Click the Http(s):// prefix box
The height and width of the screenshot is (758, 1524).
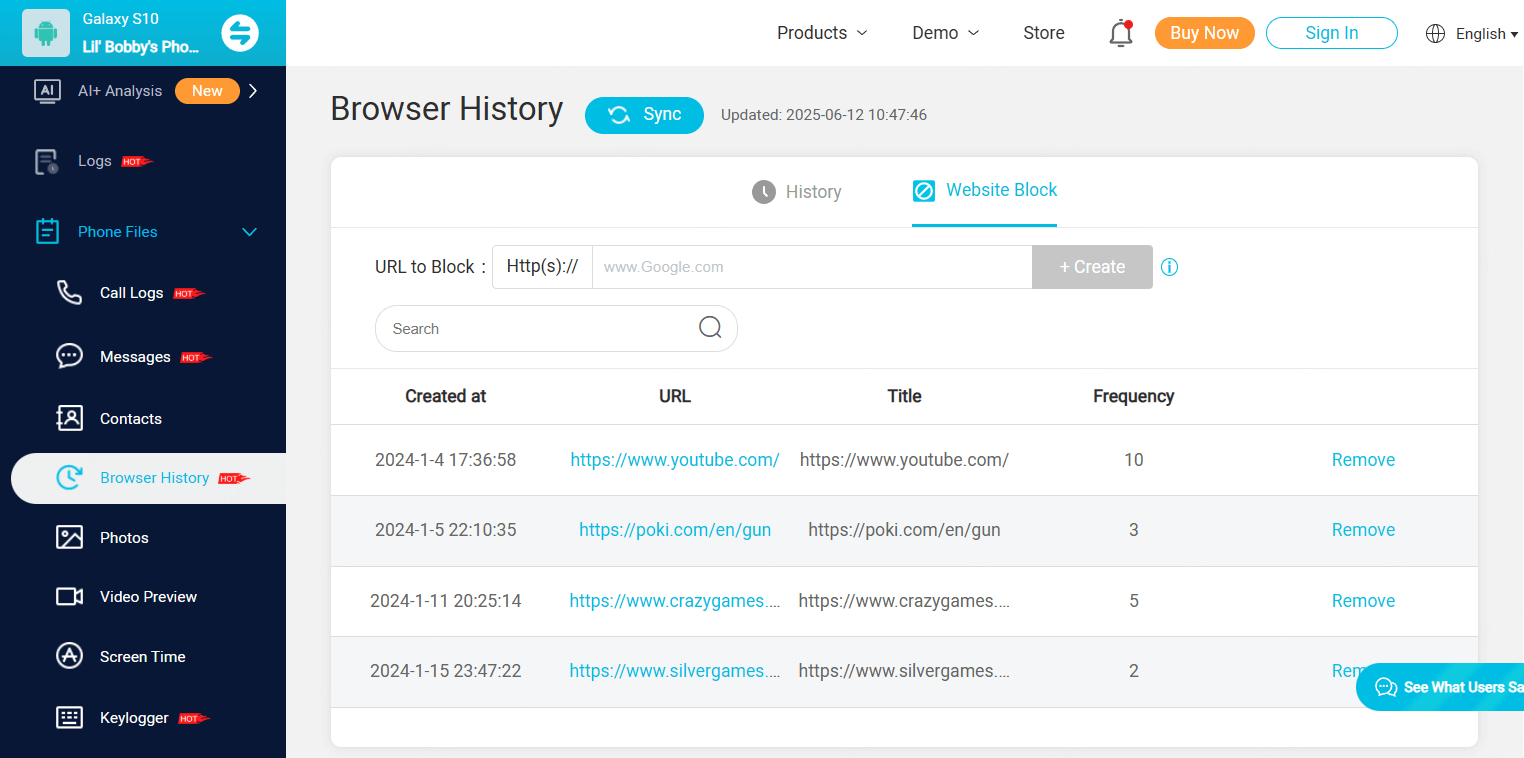pos(542,267)
